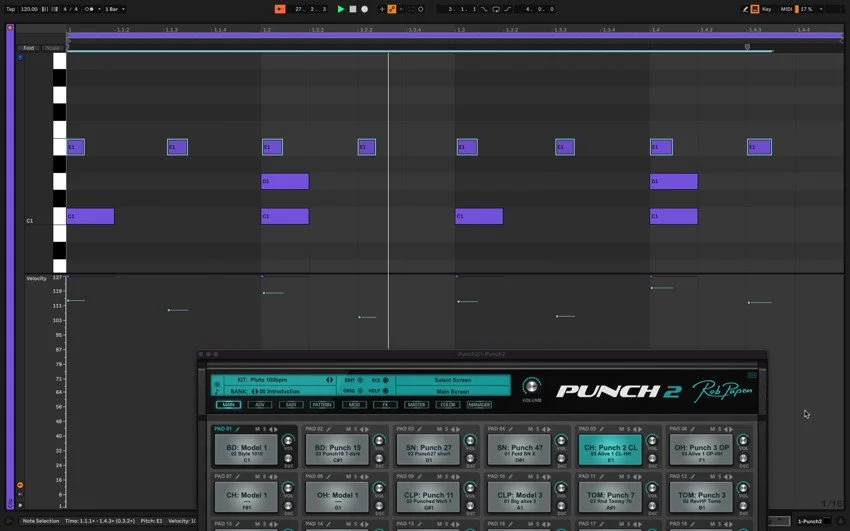Toggle the ECS indicator in Punch 2 display

tap(385, 380)
